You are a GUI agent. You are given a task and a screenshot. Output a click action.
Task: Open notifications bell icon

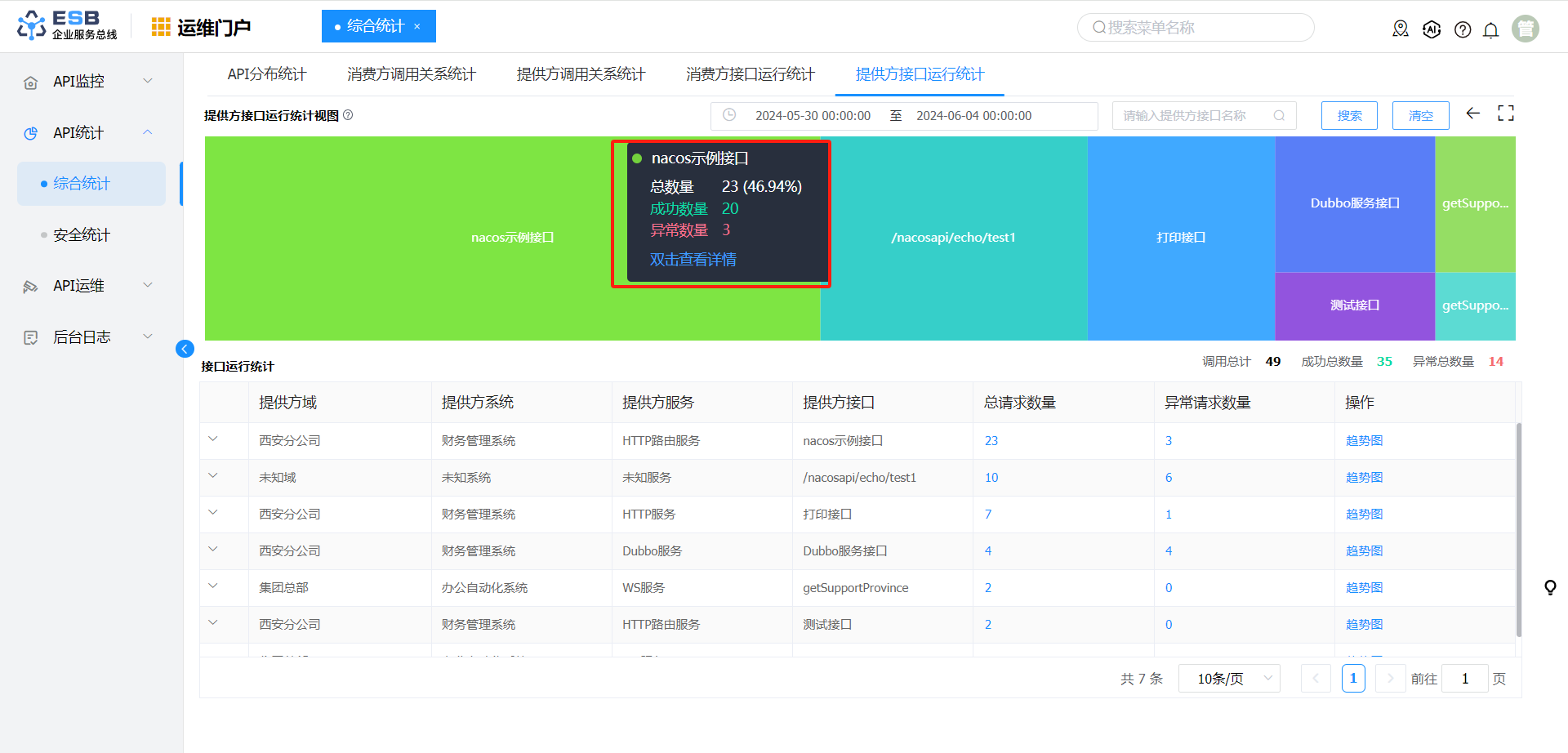click(1490, 30)
